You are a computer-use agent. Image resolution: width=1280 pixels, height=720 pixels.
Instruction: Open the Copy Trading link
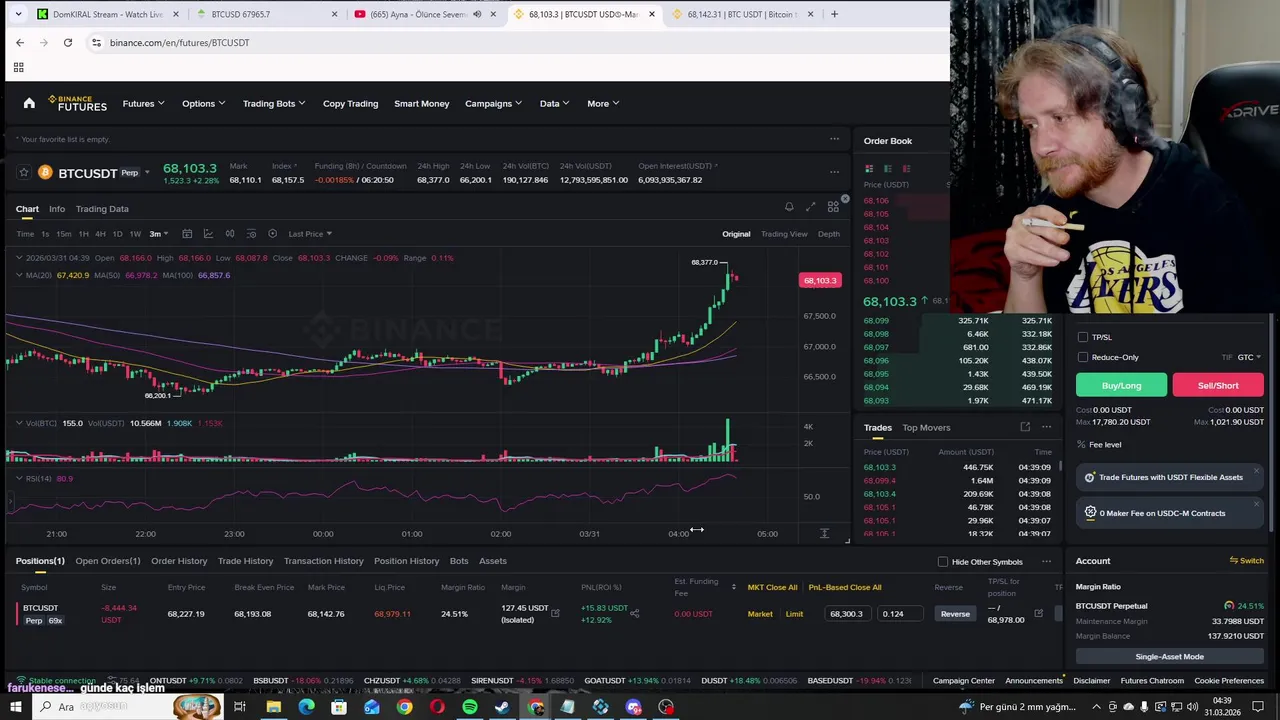click(x=350, y=103)
